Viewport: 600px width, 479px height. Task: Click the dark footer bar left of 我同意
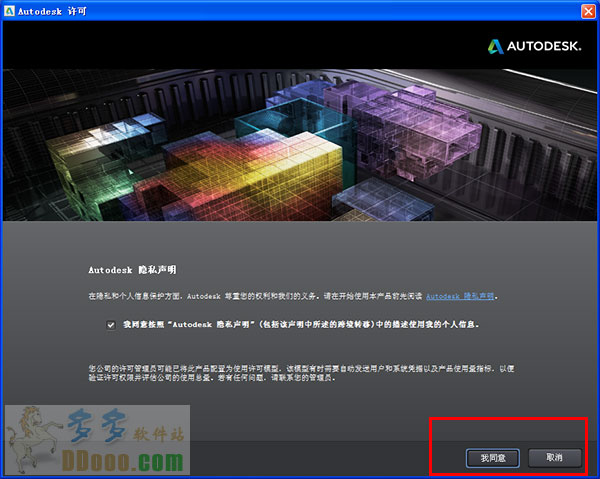pyautogui.click(x=300, y=456)
